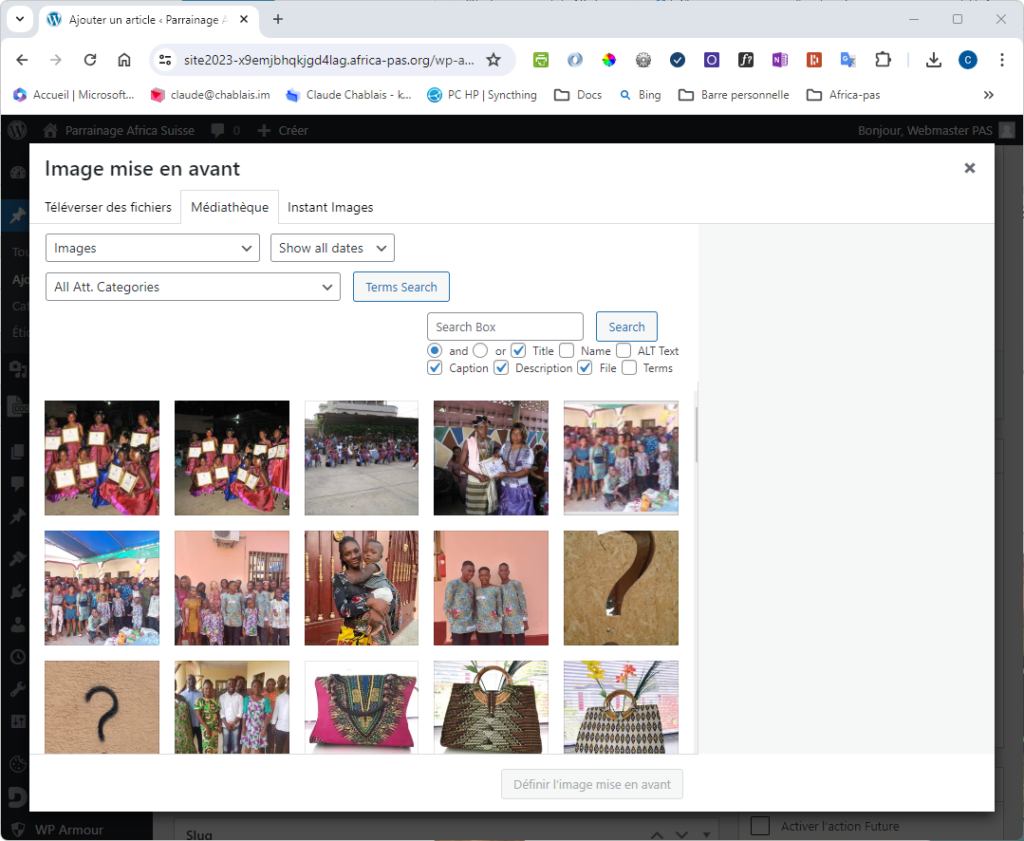Screen dimensions: 1024x841
Task: Open the Chrome three-dot menu
Action: click(x=1001, y=60)
